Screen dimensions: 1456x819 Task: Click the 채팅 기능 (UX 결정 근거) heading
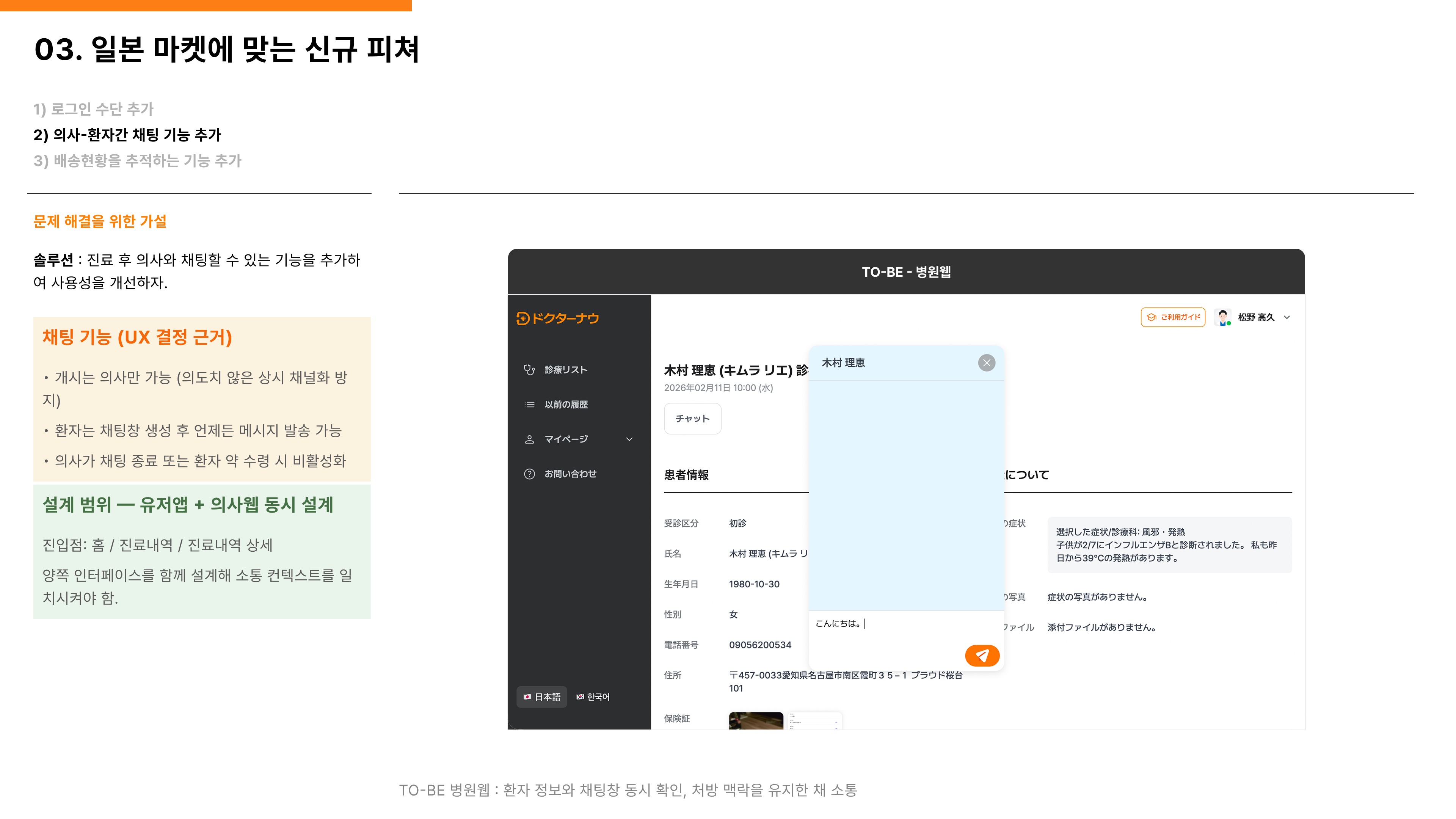coord(137,337)
